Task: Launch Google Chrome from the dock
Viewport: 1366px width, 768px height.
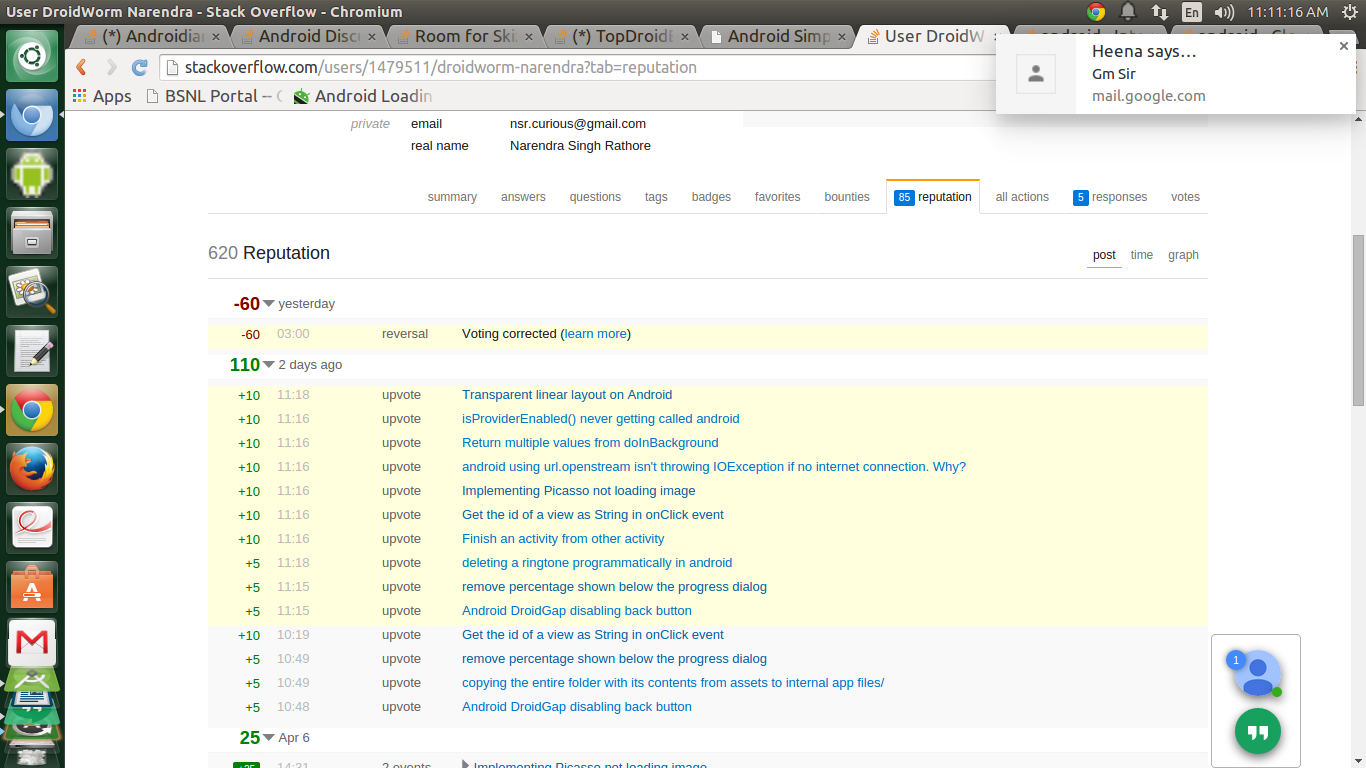Action: click(x=32, y=410)
